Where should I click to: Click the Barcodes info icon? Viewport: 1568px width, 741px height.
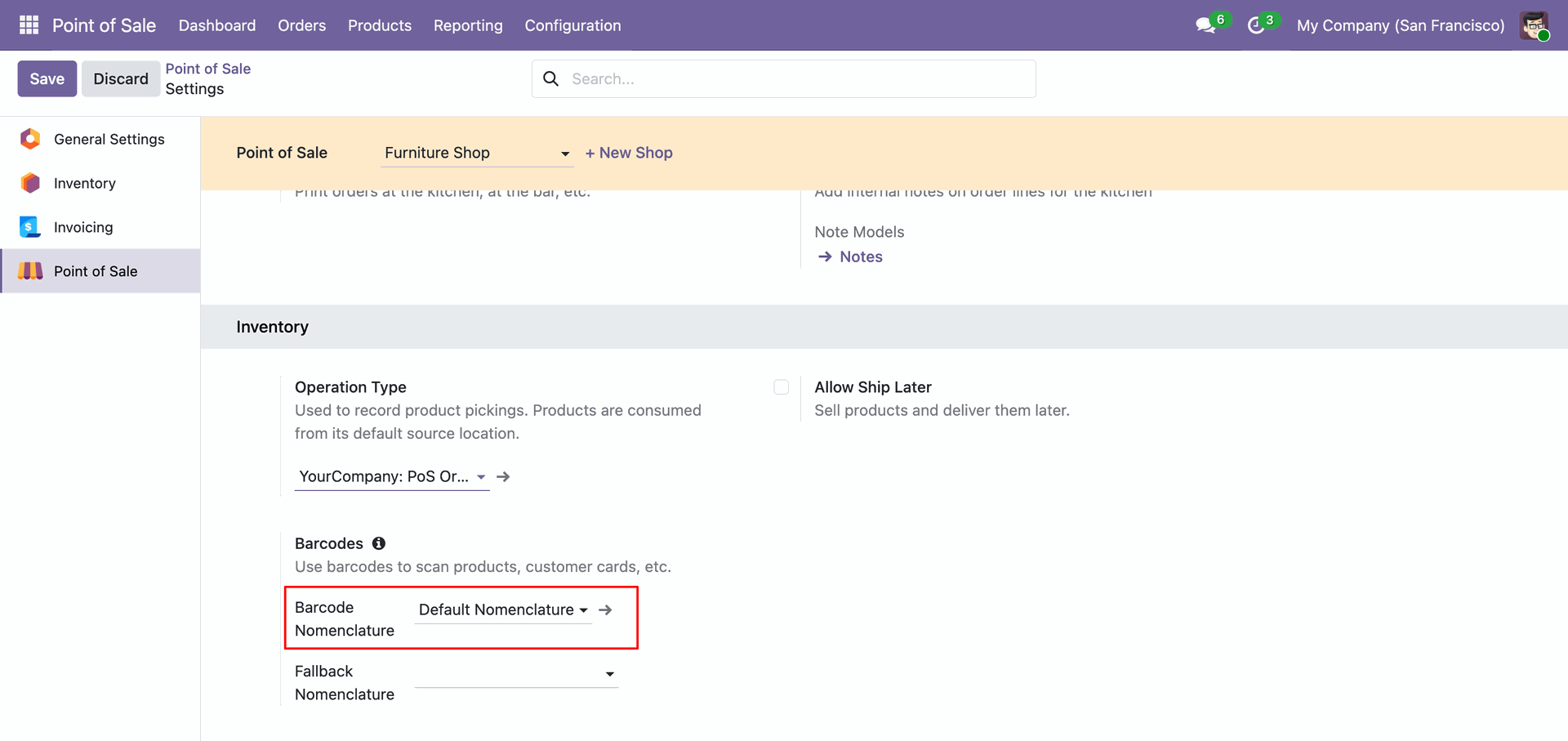point(379,543)
